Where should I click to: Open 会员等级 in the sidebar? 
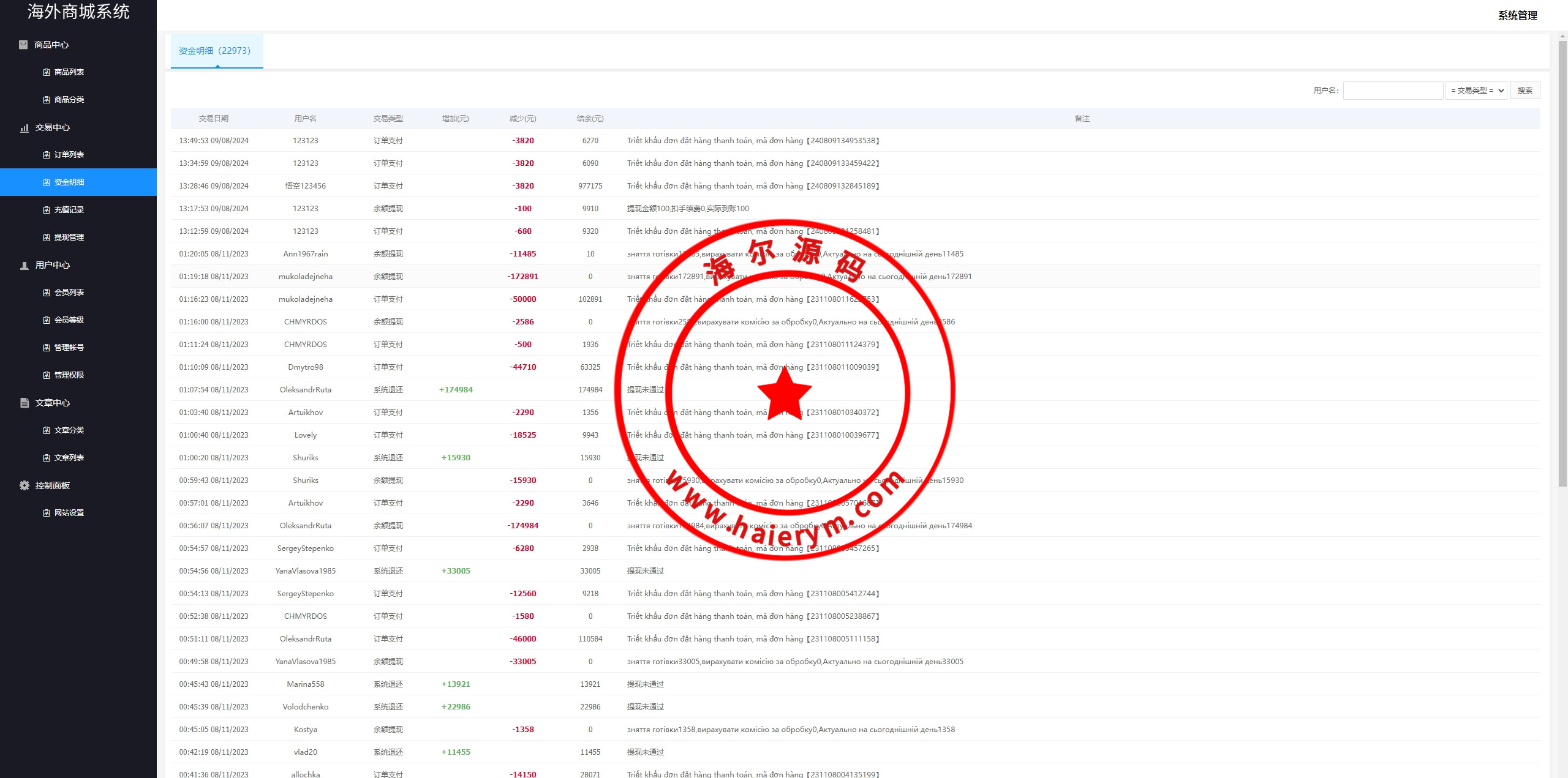(69, 320)
